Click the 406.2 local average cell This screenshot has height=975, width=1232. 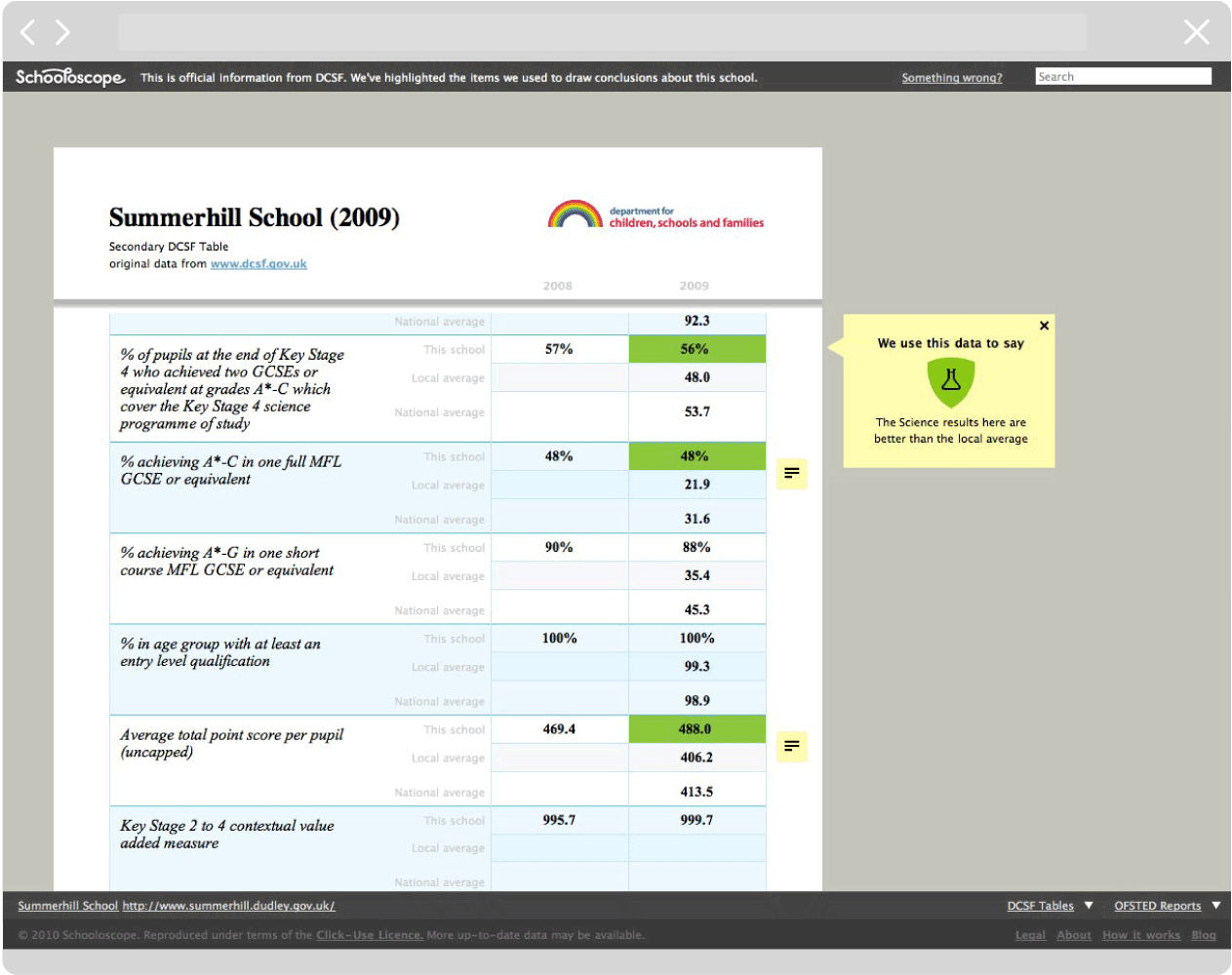[x=696, y=758]
